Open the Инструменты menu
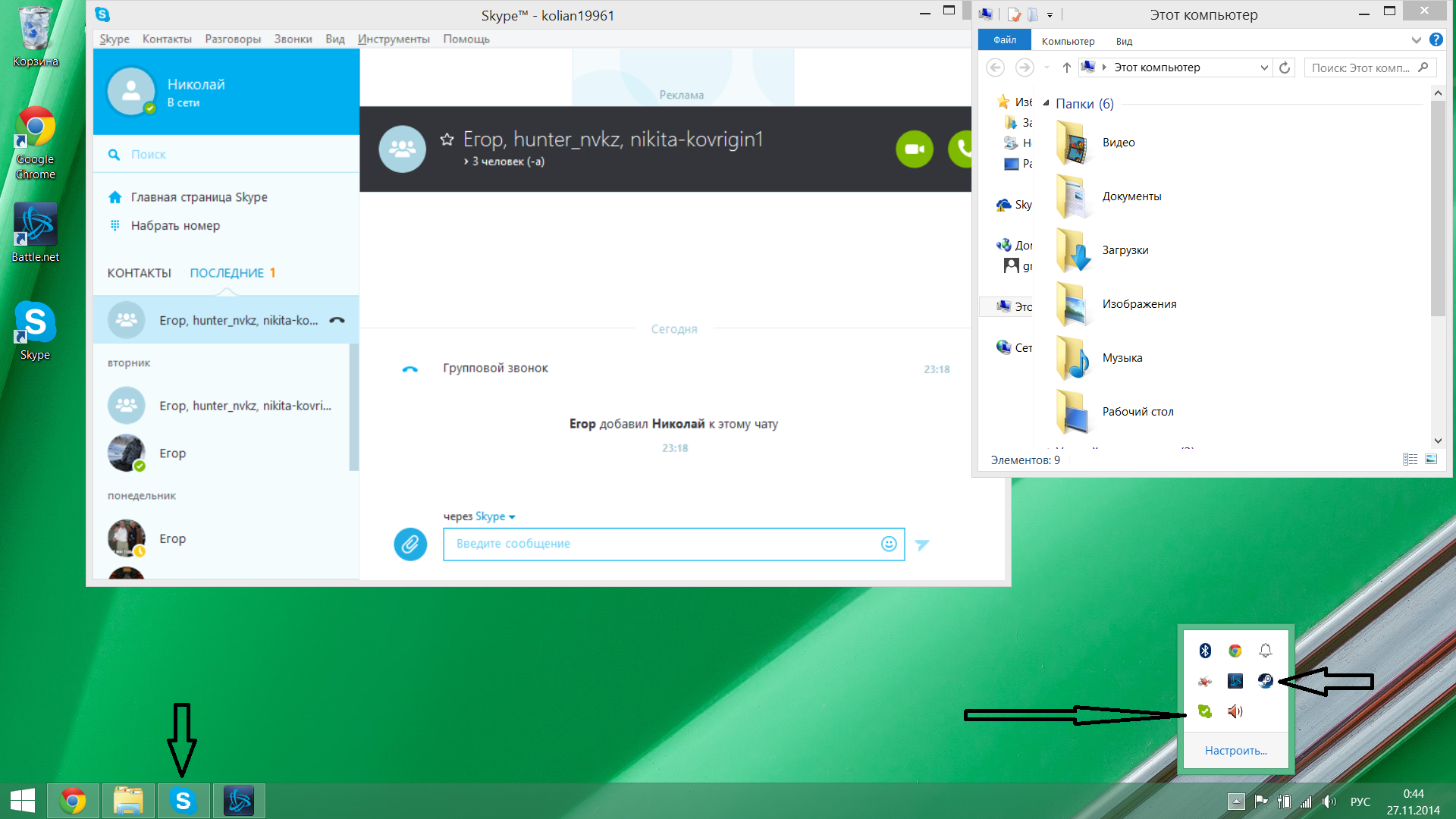The image size is (1456, 819). pos(394,39)
